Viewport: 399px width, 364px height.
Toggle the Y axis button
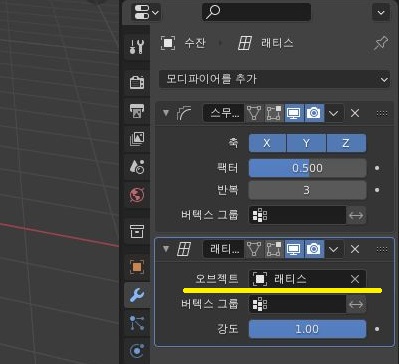click(x=306, y=143)
